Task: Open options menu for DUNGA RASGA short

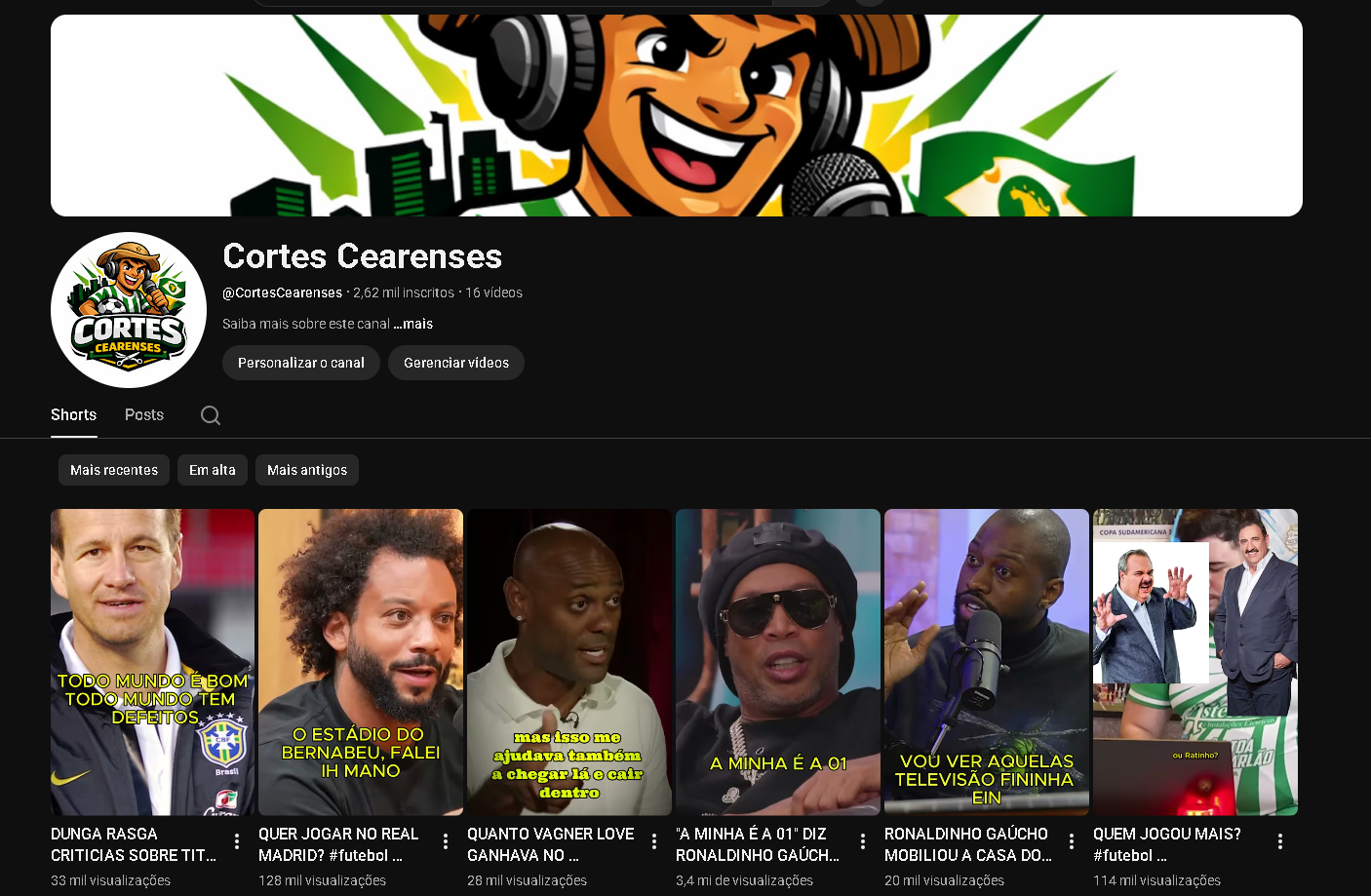Action: point(237,841)
